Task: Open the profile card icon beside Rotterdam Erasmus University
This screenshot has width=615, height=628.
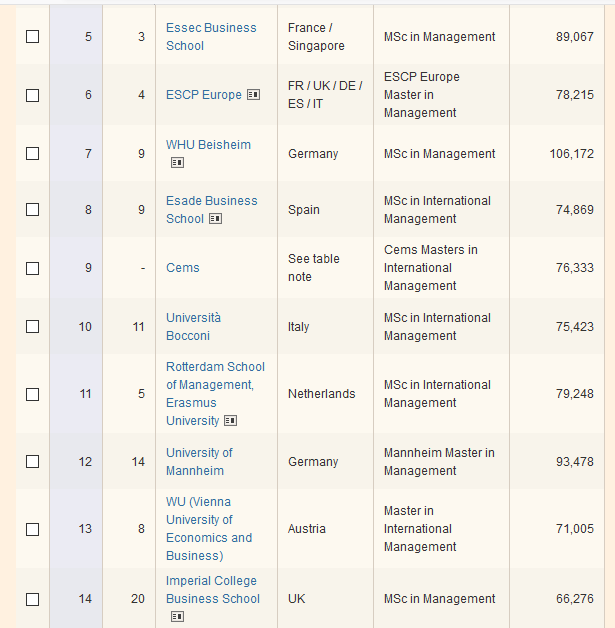Action: [x=231, y=421]
